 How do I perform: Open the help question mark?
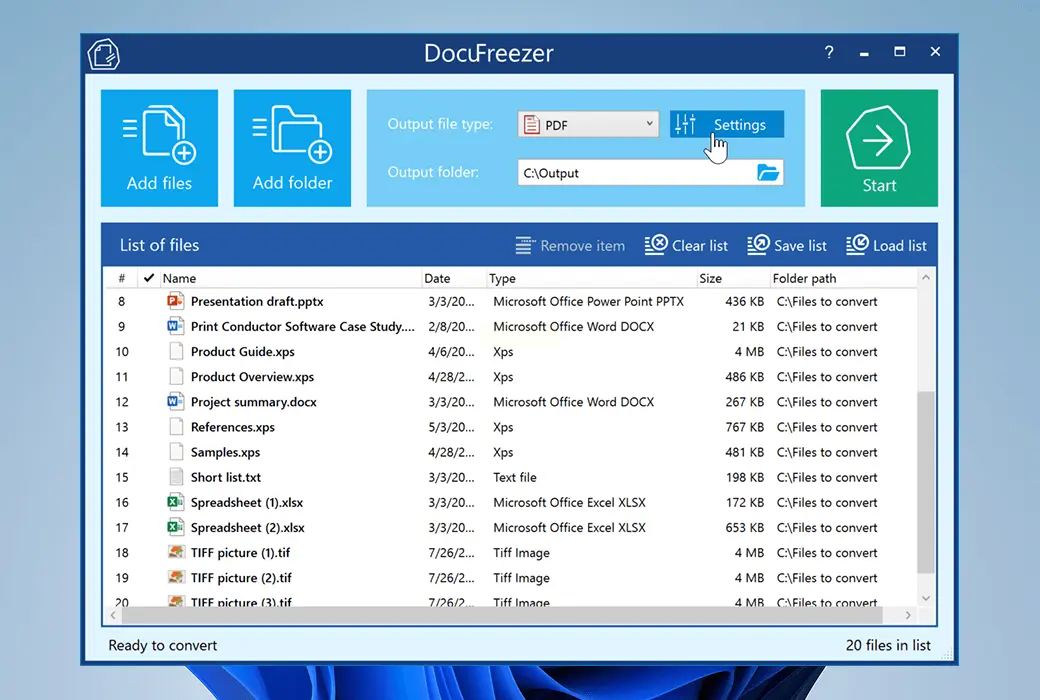point(829,52)
